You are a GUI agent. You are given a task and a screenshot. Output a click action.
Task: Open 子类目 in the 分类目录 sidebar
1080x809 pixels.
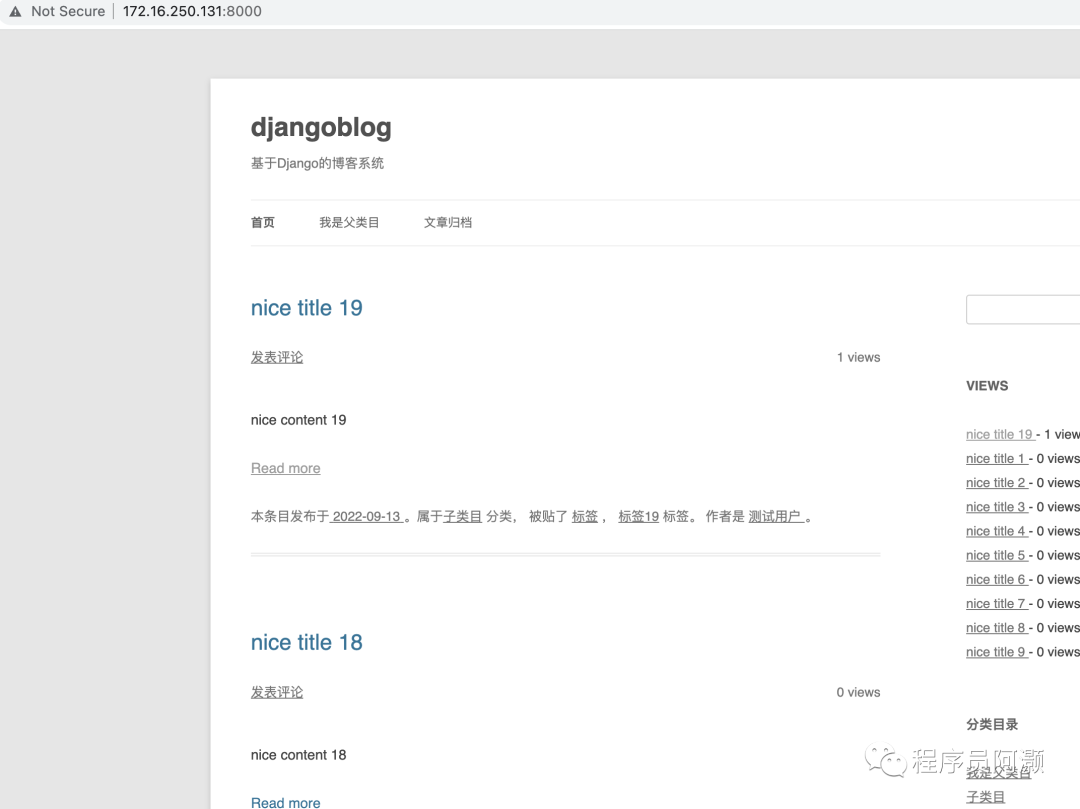coord(985,797)
